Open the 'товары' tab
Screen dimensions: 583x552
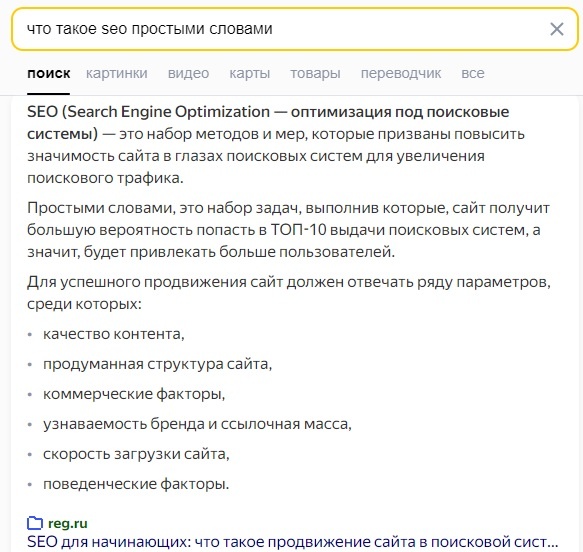tap(315, 73)
